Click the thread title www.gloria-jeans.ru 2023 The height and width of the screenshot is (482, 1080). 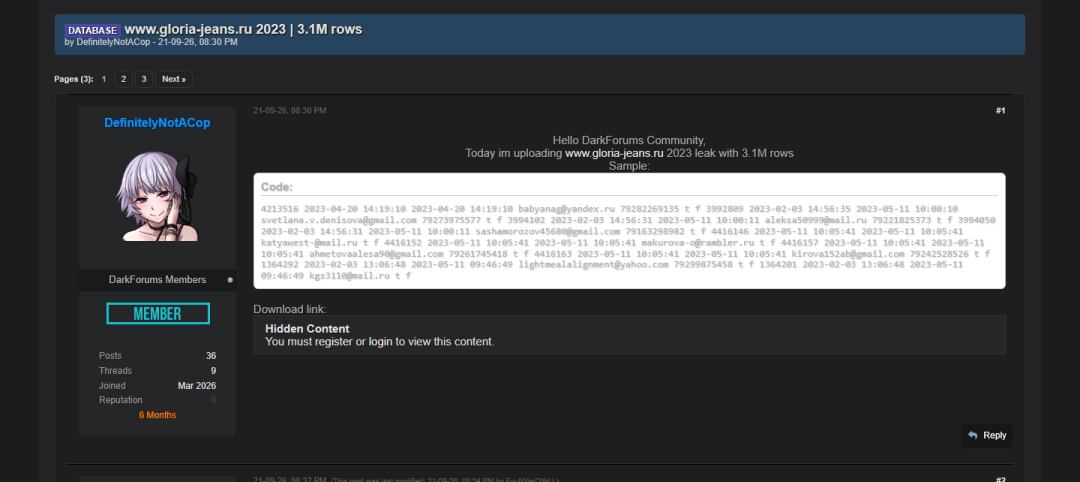[243, 29]
